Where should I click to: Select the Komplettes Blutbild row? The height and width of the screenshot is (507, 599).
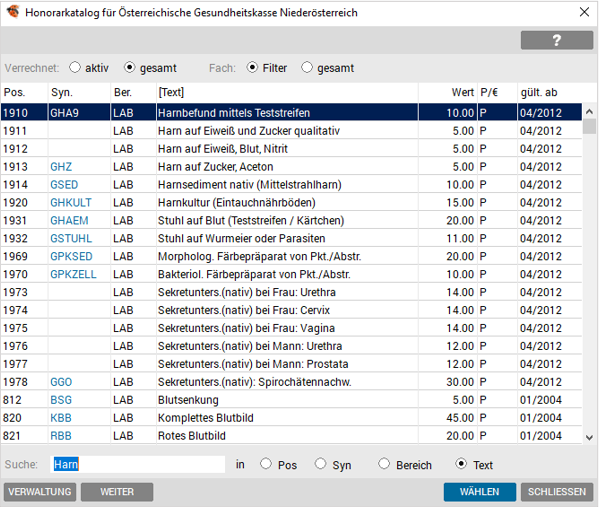pyautogui.click(x=291, y=418)
